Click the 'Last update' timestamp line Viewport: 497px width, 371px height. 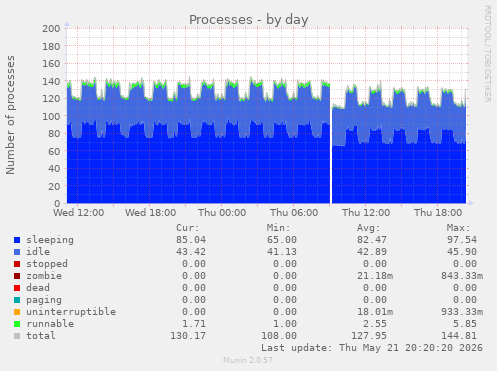[372, 348]
